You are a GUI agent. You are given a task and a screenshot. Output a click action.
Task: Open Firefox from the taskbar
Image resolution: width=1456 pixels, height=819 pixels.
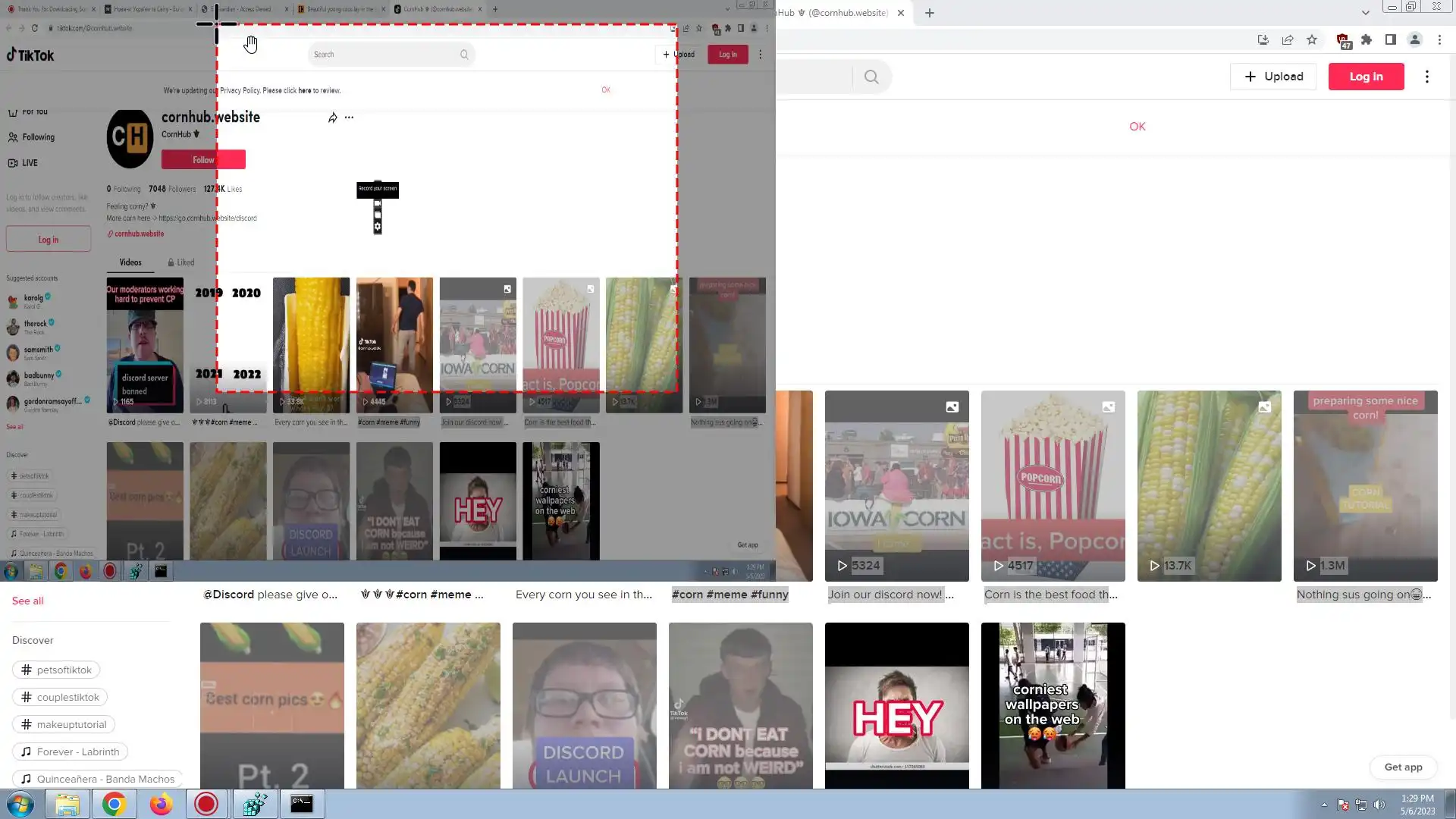click(x=161, y=804)
